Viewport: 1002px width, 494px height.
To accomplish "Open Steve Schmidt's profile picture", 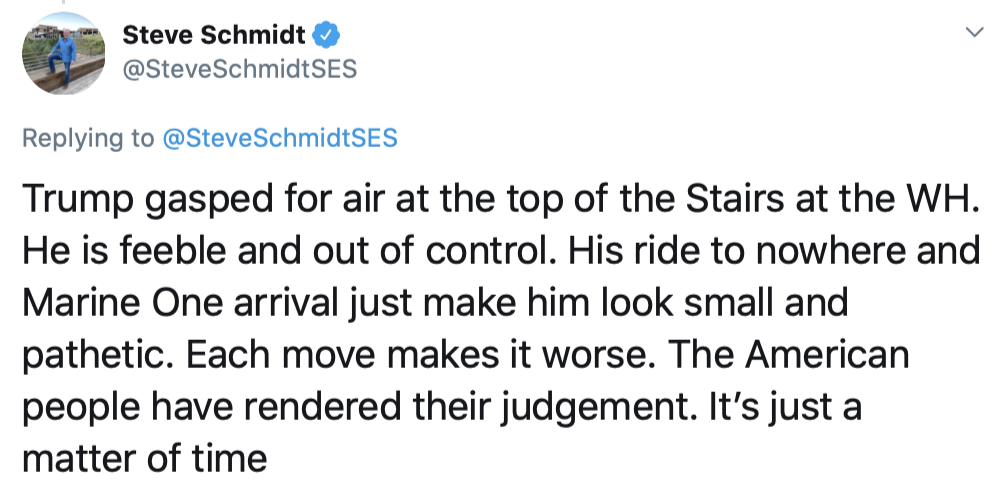I will click(x=63, y=53).
